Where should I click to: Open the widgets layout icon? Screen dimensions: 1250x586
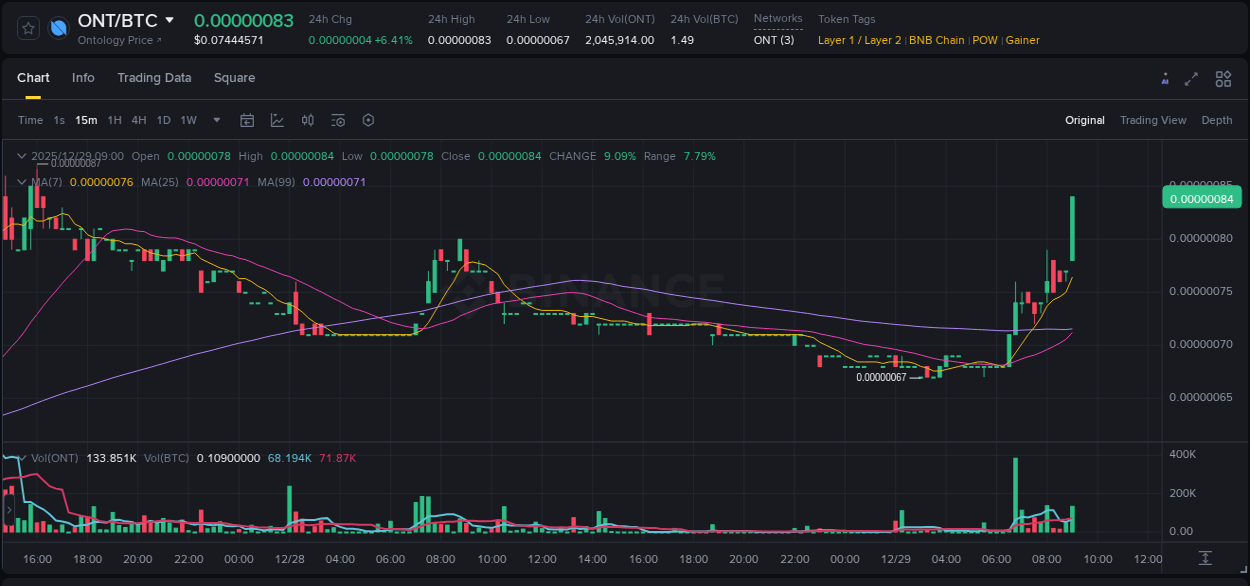point(1222,78)
